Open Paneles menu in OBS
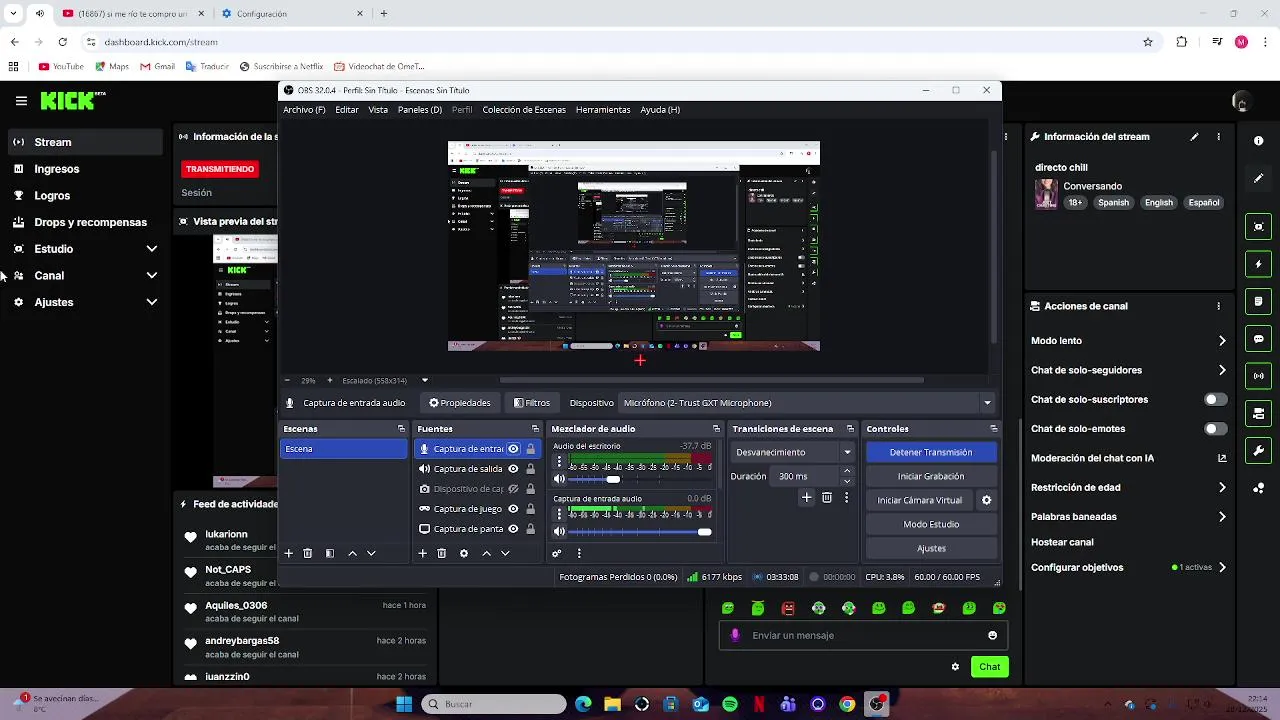 [420, 110]
